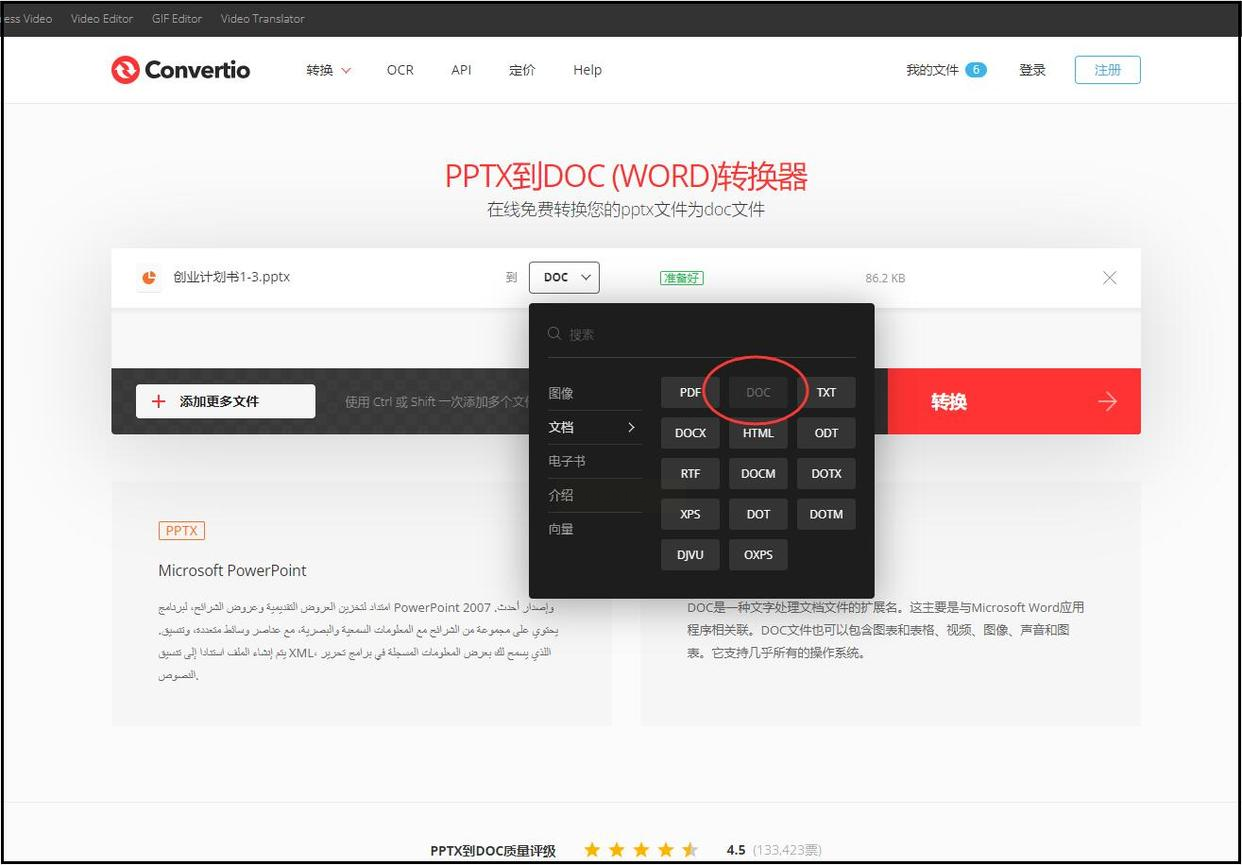Click the first rating star
The width and height of the screenshot is (1242, 865).
tap(592, 850)
